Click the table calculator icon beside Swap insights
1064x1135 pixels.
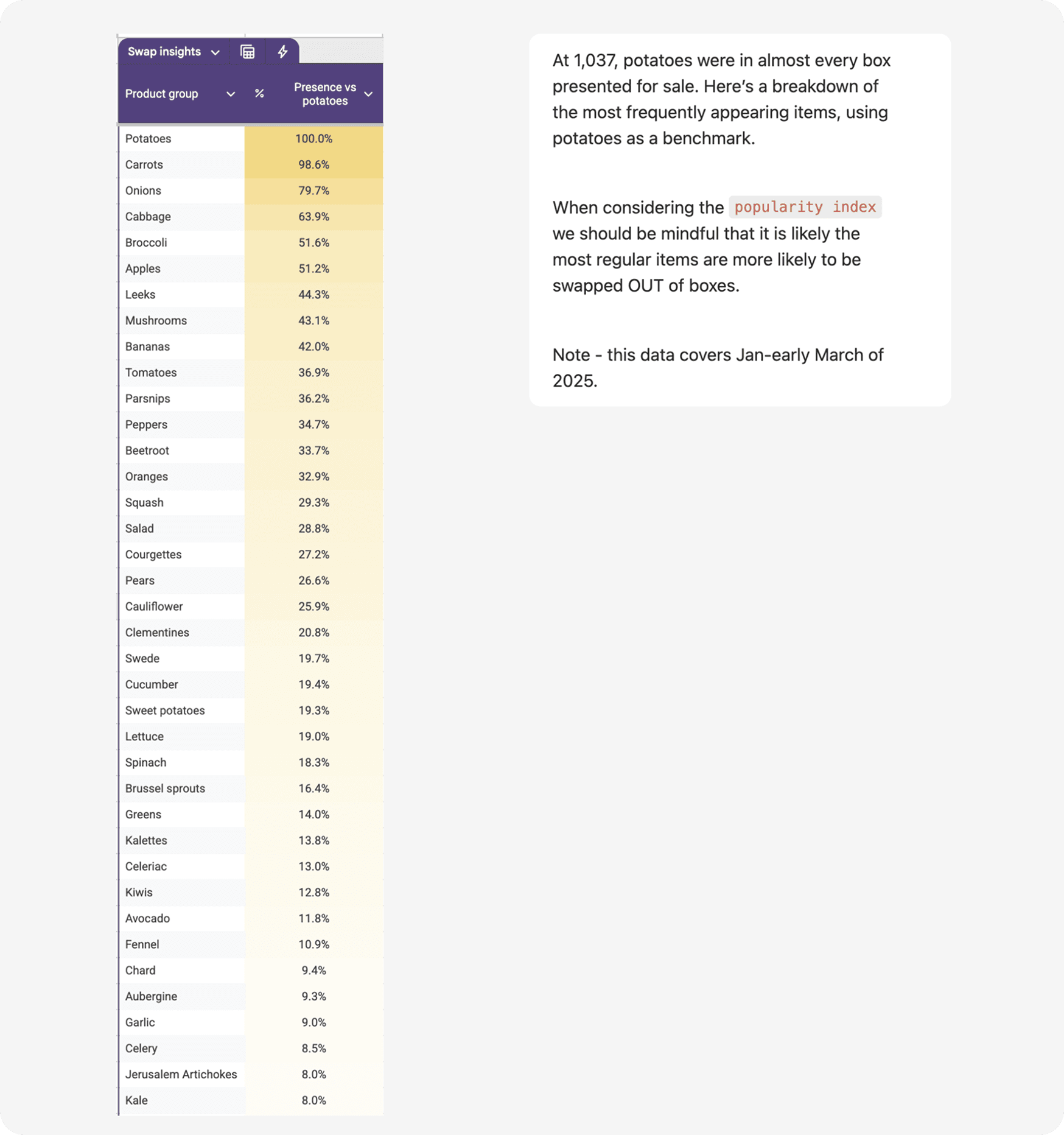coord(247,52)
